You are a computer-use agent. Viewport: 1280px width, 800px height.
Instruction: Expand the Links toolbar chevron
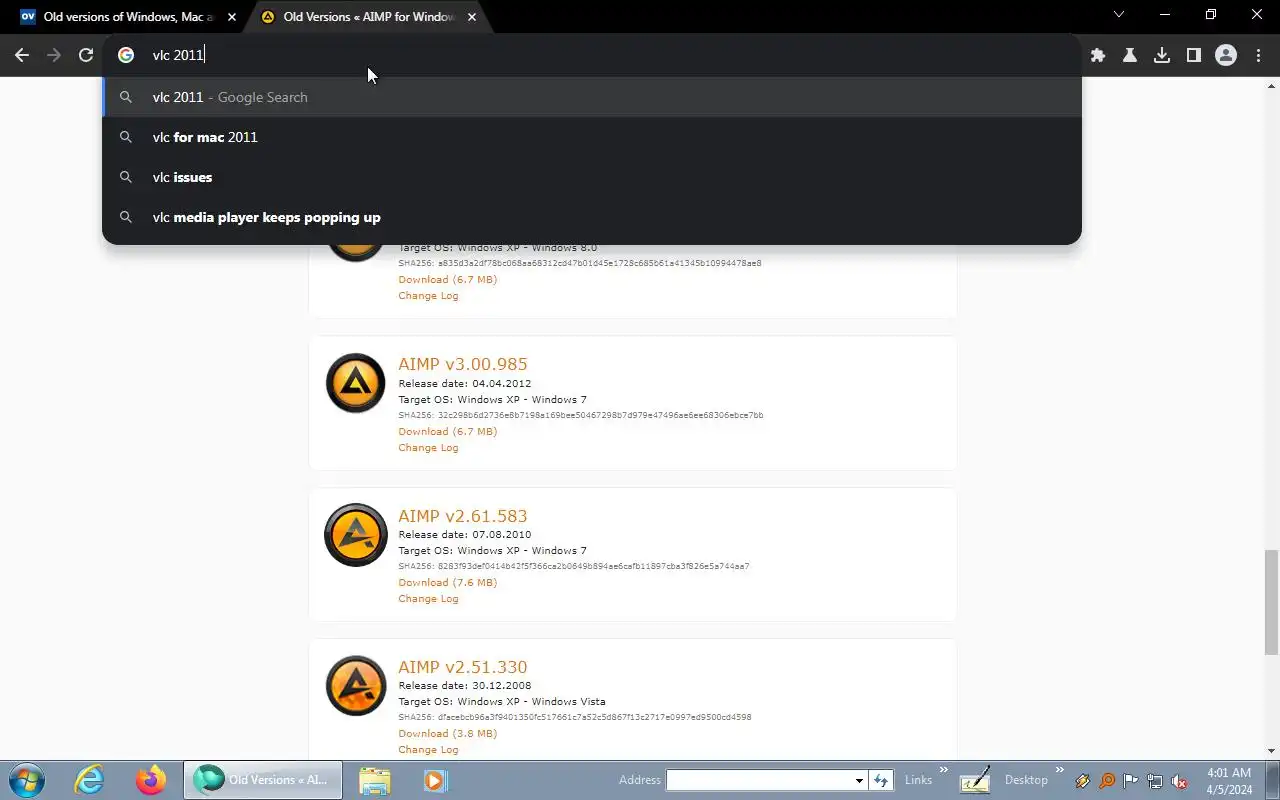[943, 770]
